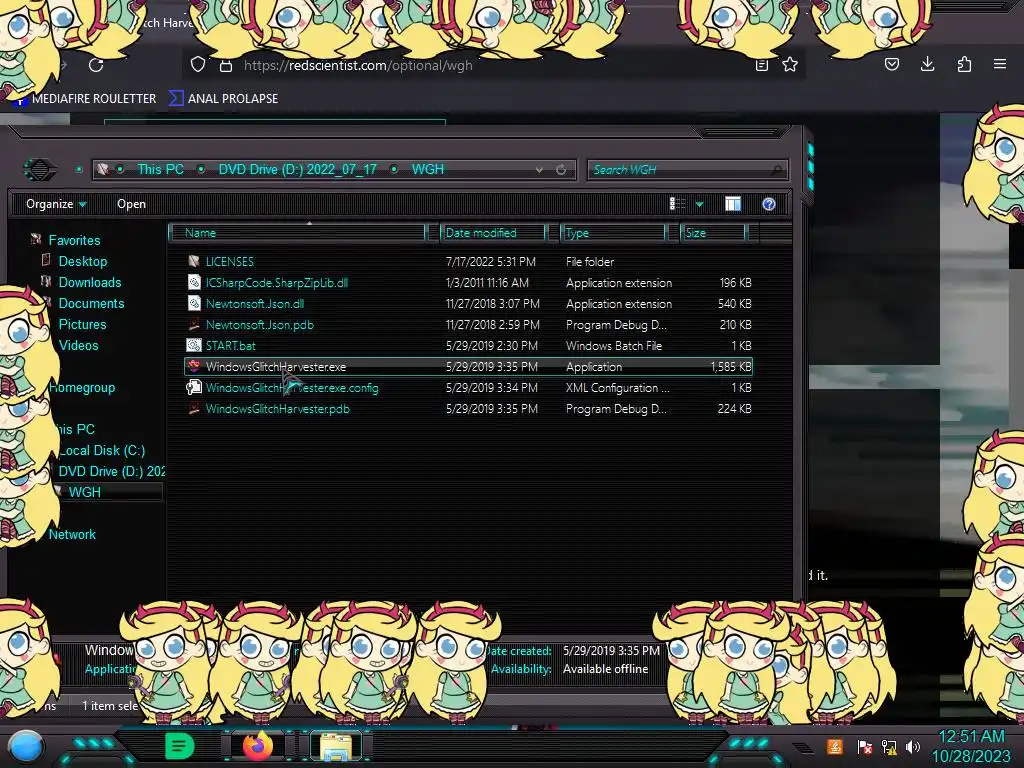Screen dimensions: 1024x768
Task: Reload the Firefox page
Action: point(96,65)
